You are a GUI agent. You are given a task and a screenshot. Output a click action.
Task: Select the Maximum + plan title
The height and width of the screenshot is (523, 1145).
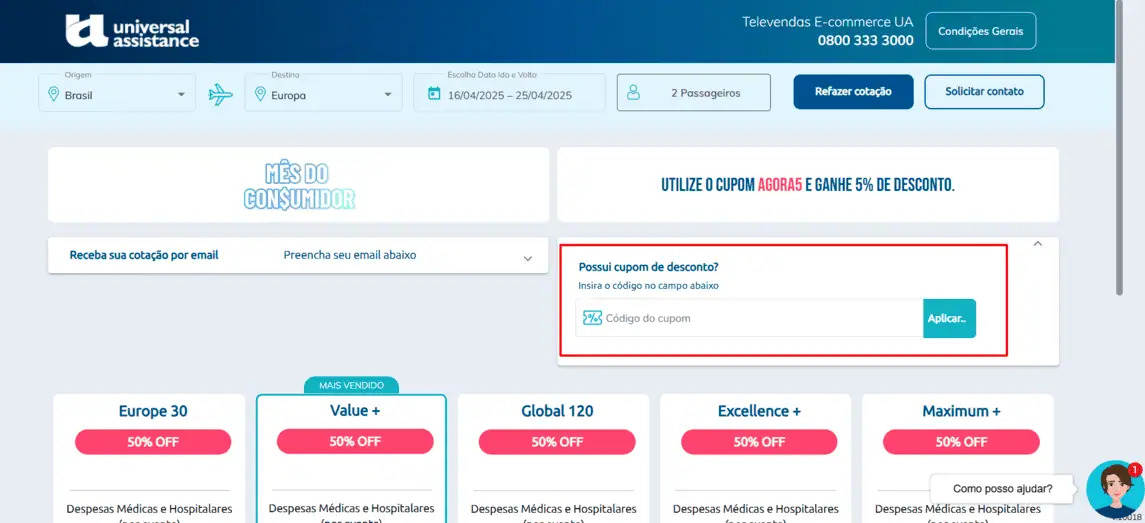(961, 411)
